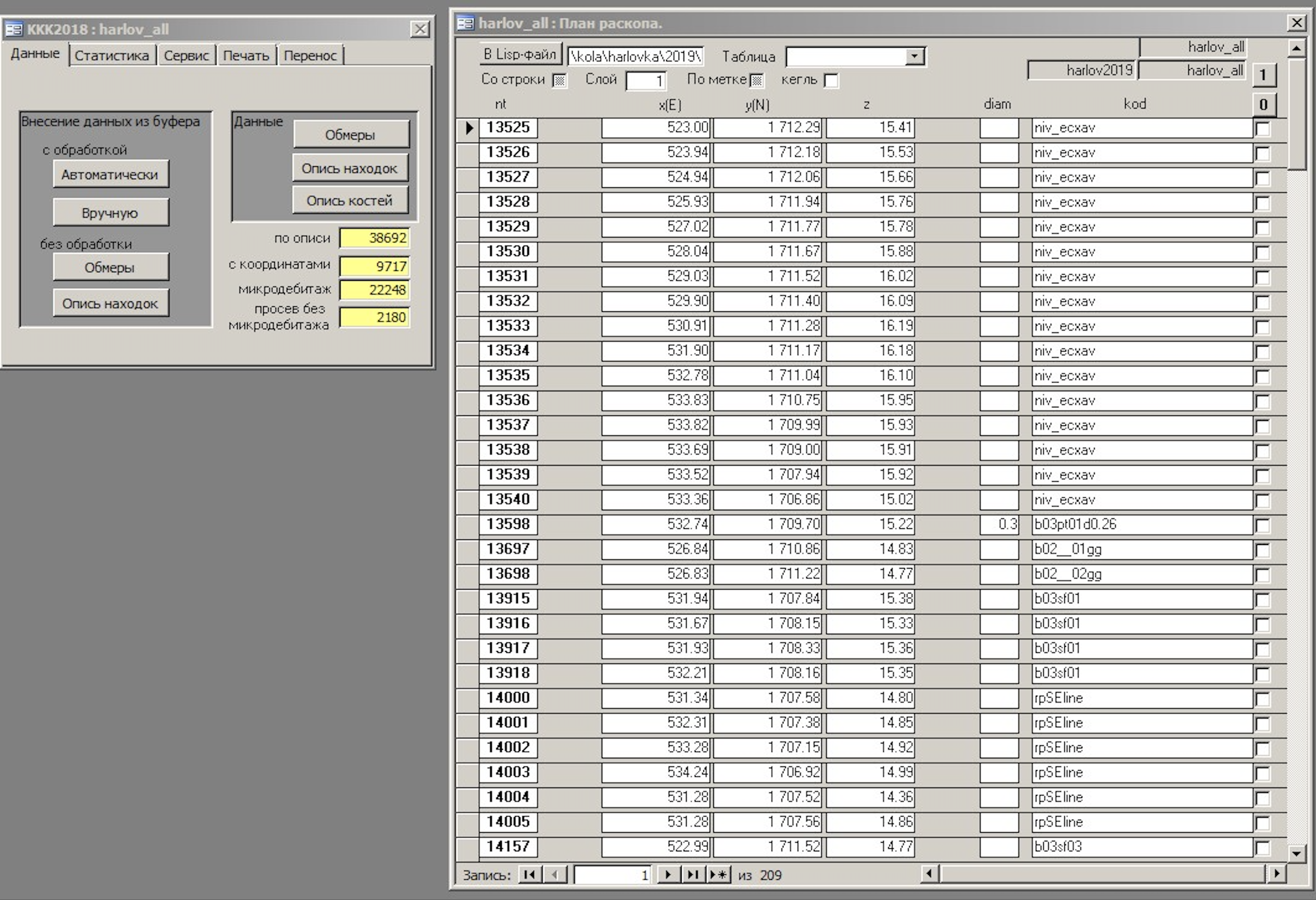Check the box for row 13525
The height and width of the screenshot is (900, 1316).
click(1262, 129)
